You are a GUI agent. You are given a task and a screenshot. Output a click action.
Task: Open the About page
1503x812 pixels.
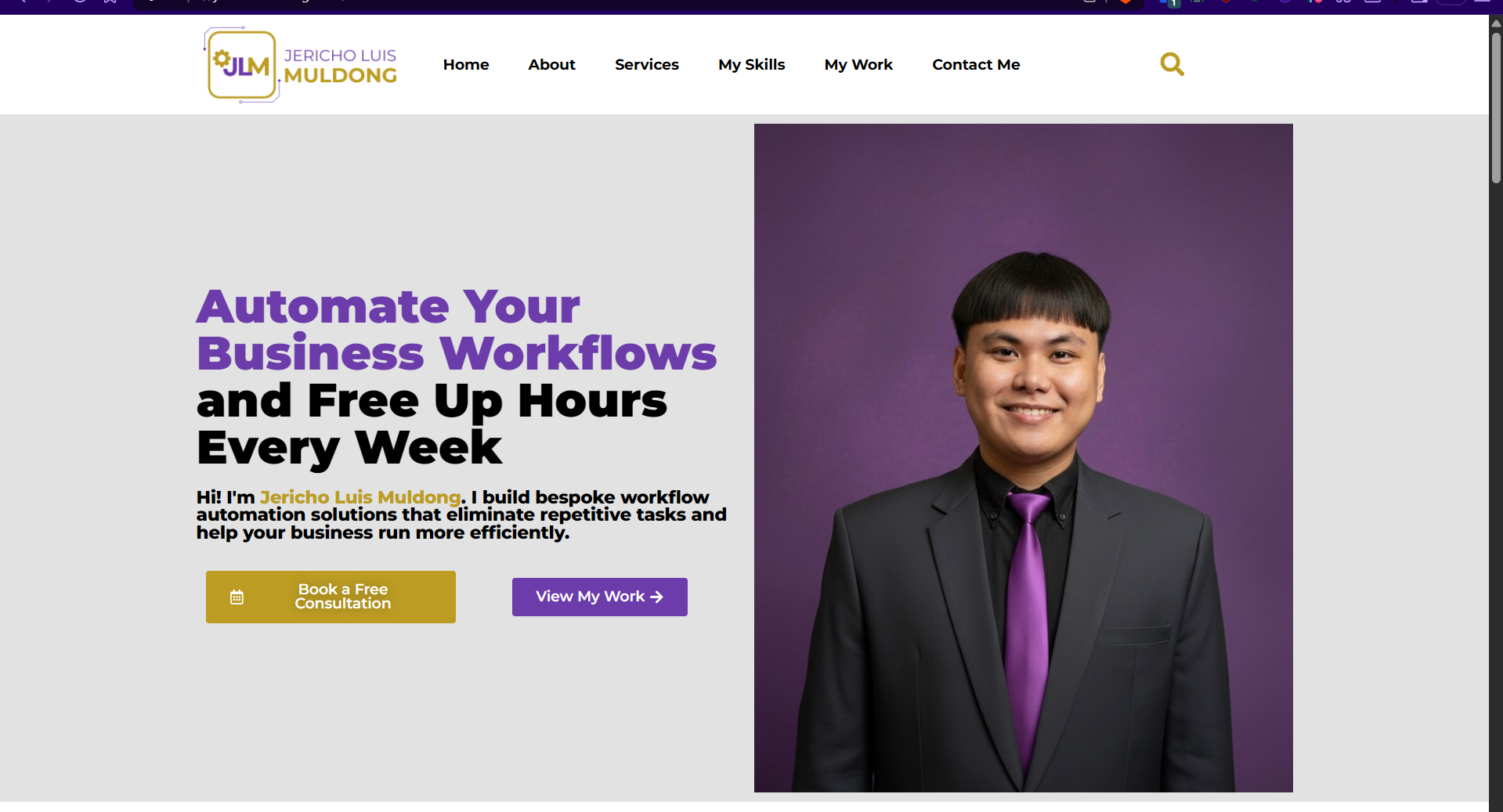click(x=551, y=65)
